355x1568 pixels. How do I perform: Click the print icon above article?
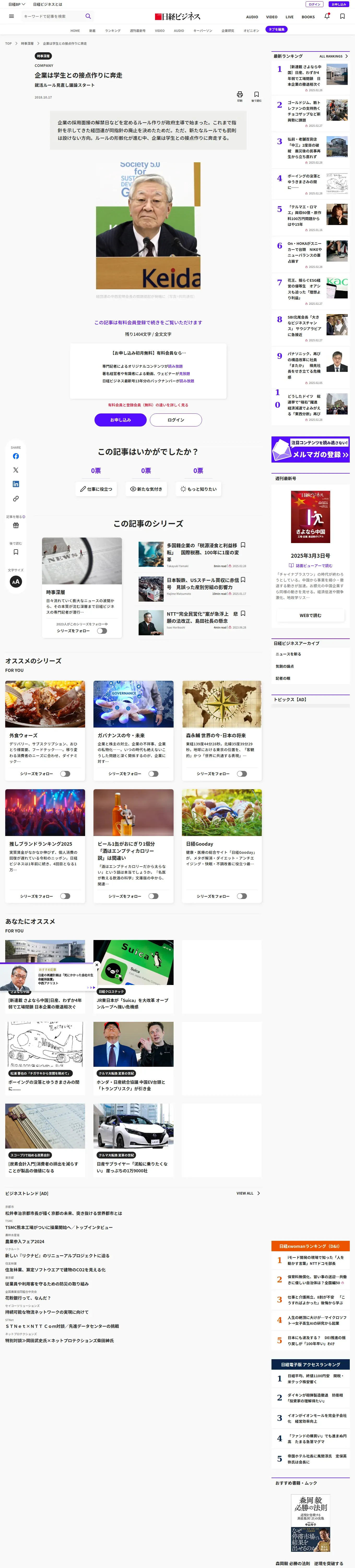[240, 95]
